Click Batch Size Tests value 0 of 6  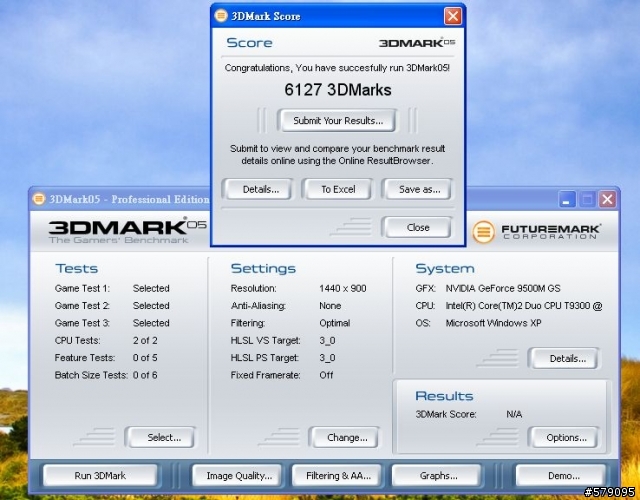(x=145, y=375)
